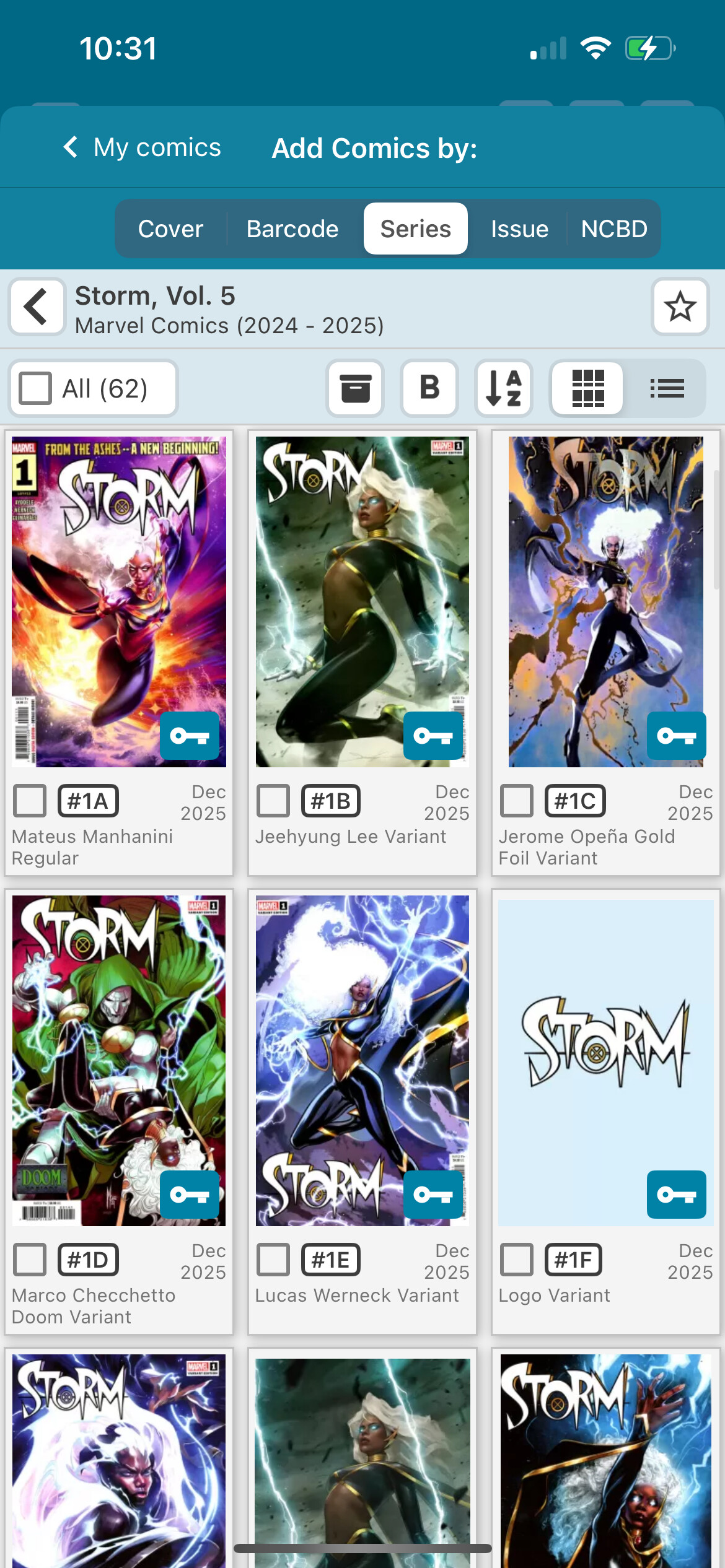Open Marco Checchetto Doom Variant cover thumbnail
This screenshot has width=725, height=1568.
tap(119, 1060)
